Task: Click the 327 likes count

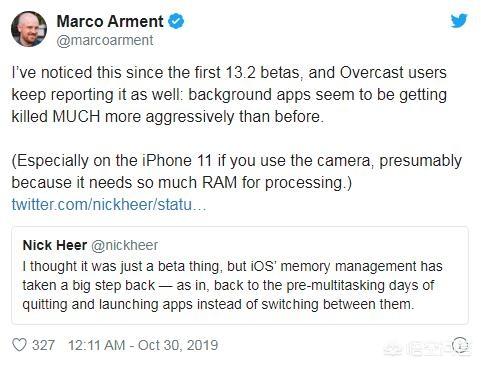Action: [x=43, y=345]
